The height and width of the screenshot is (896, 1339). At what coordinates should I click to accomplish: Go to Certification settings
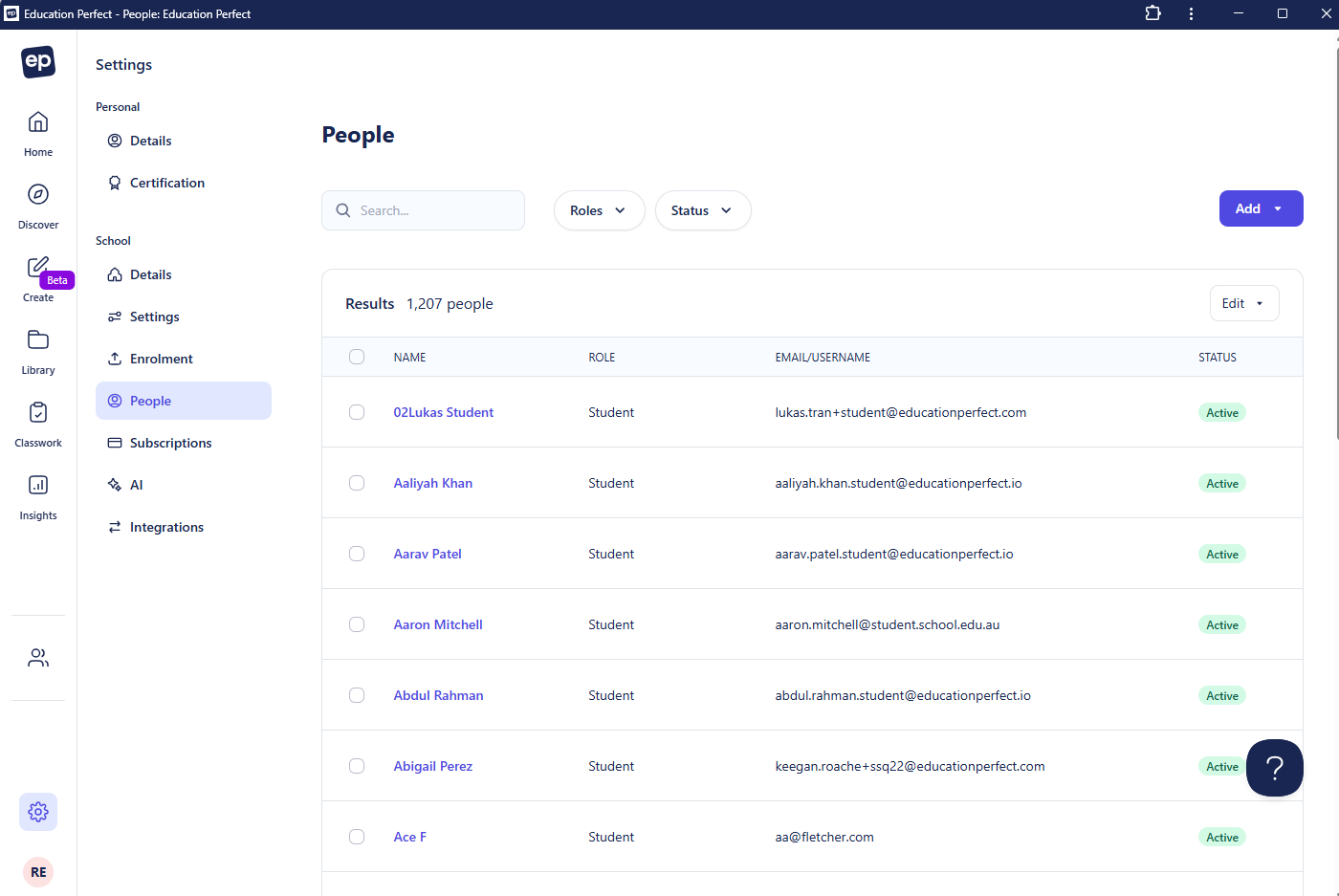click(184, 183)
